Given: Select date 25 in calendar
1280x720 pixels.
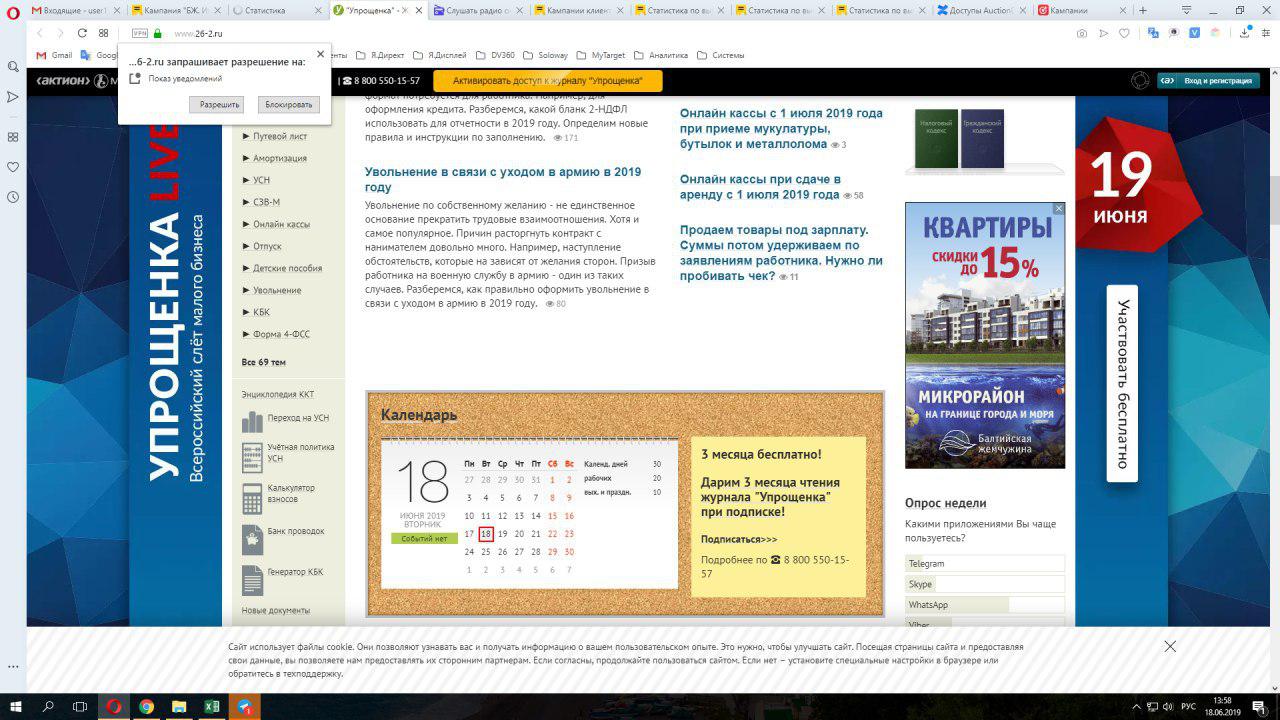Looking at the screenshot, I should (486, 552).
